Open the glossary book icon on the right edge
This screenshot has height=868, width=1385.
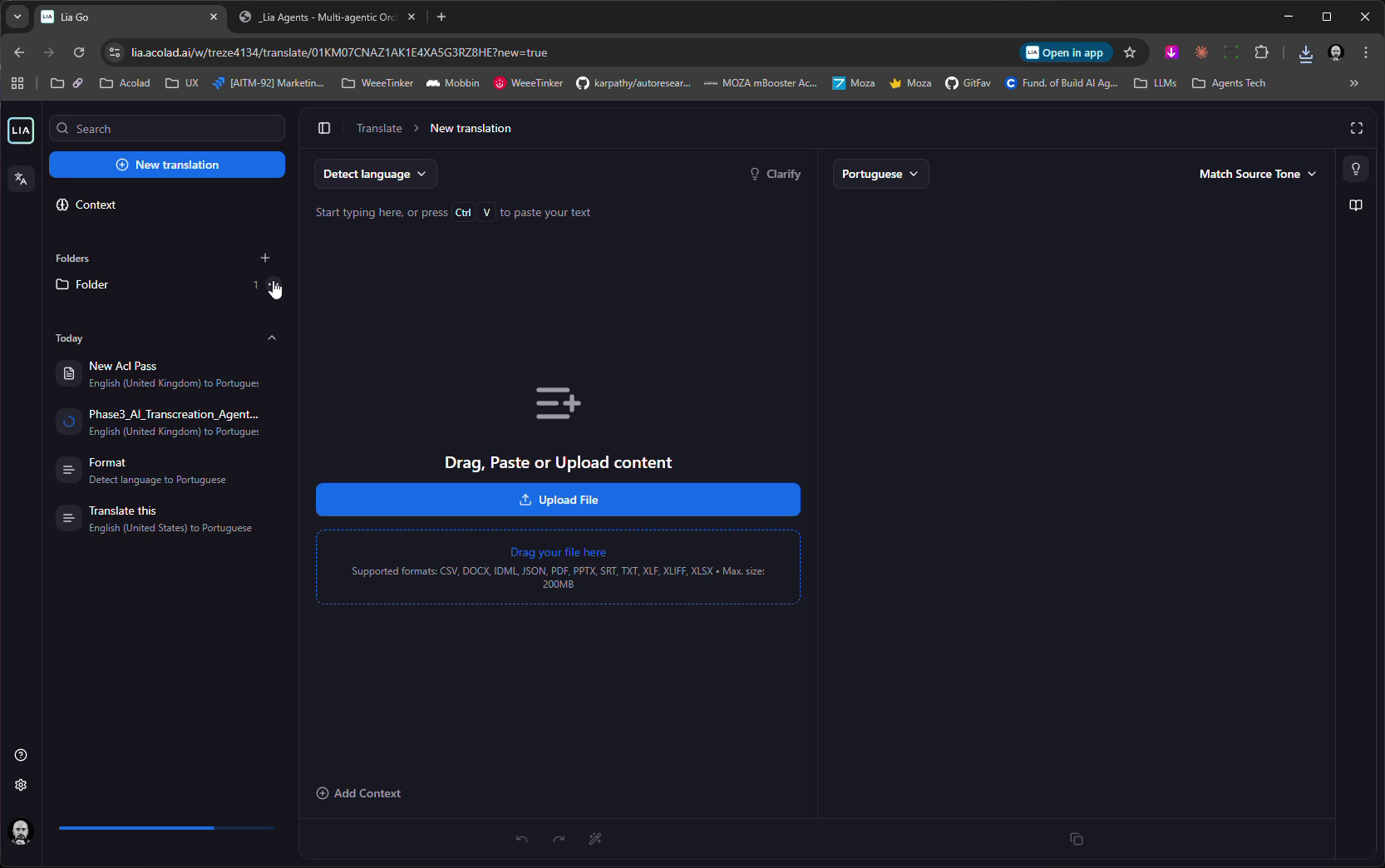coord(1356,205)
